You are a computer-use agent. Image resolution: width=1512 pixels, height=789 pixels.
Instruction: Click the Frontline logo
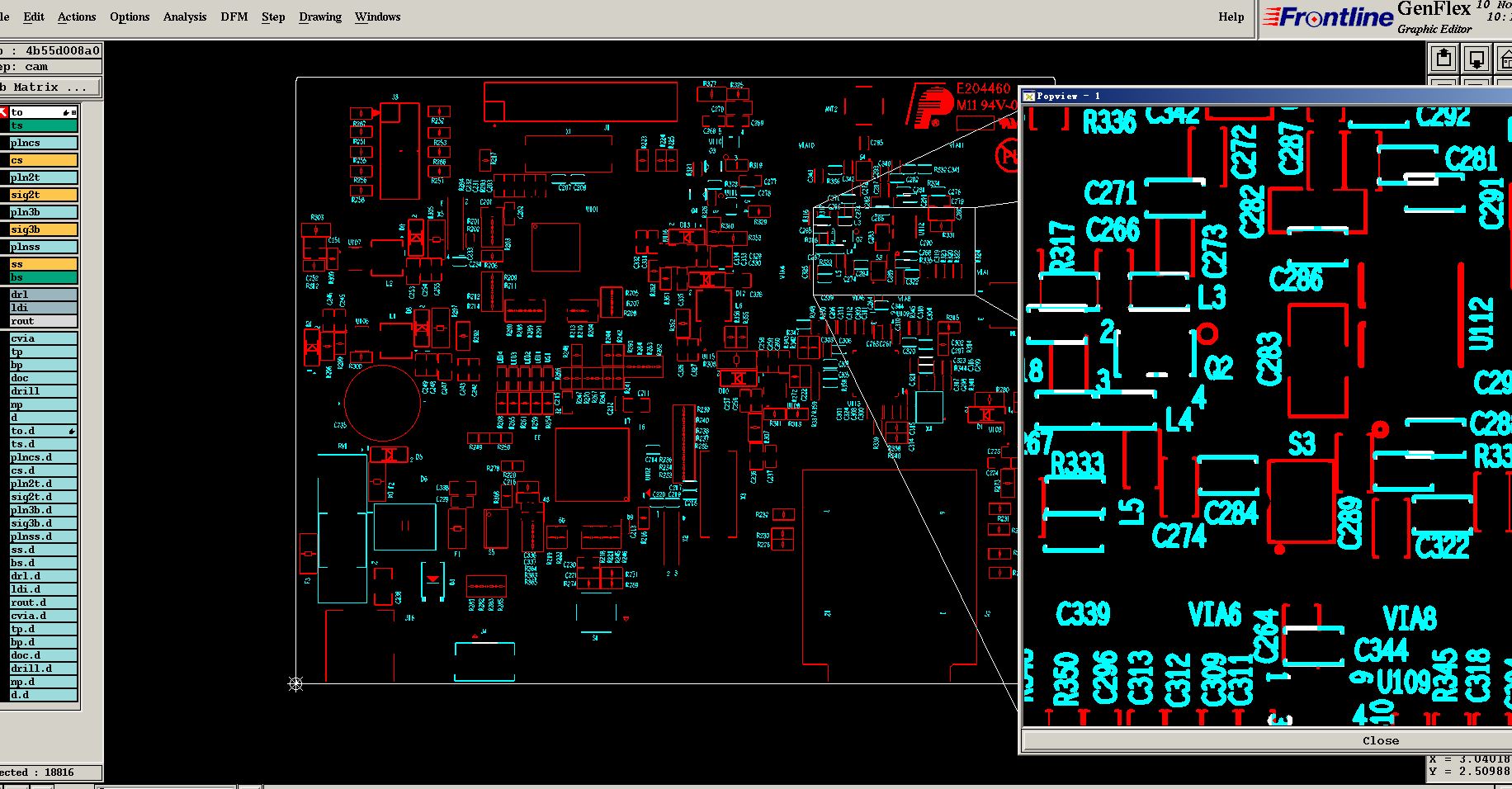pyautogui.click(x=1328, y=17)
